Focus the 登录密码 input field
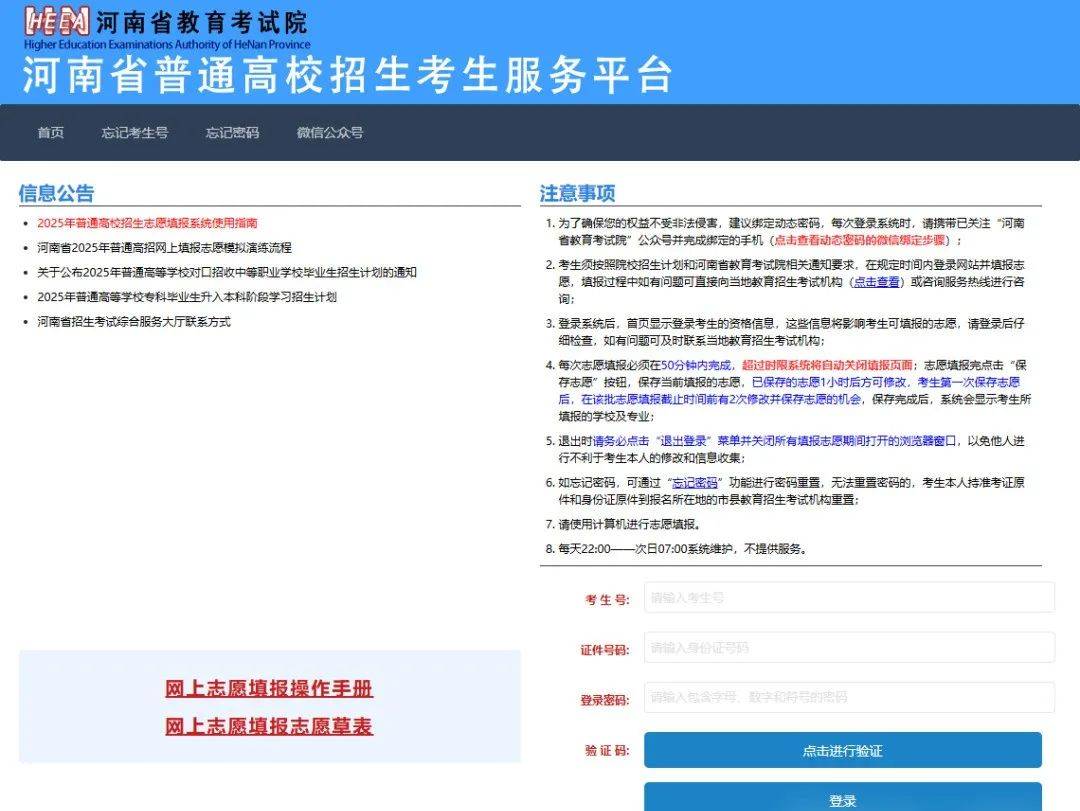The height and width of the screenshot is (811, 1080). point(849,697)
